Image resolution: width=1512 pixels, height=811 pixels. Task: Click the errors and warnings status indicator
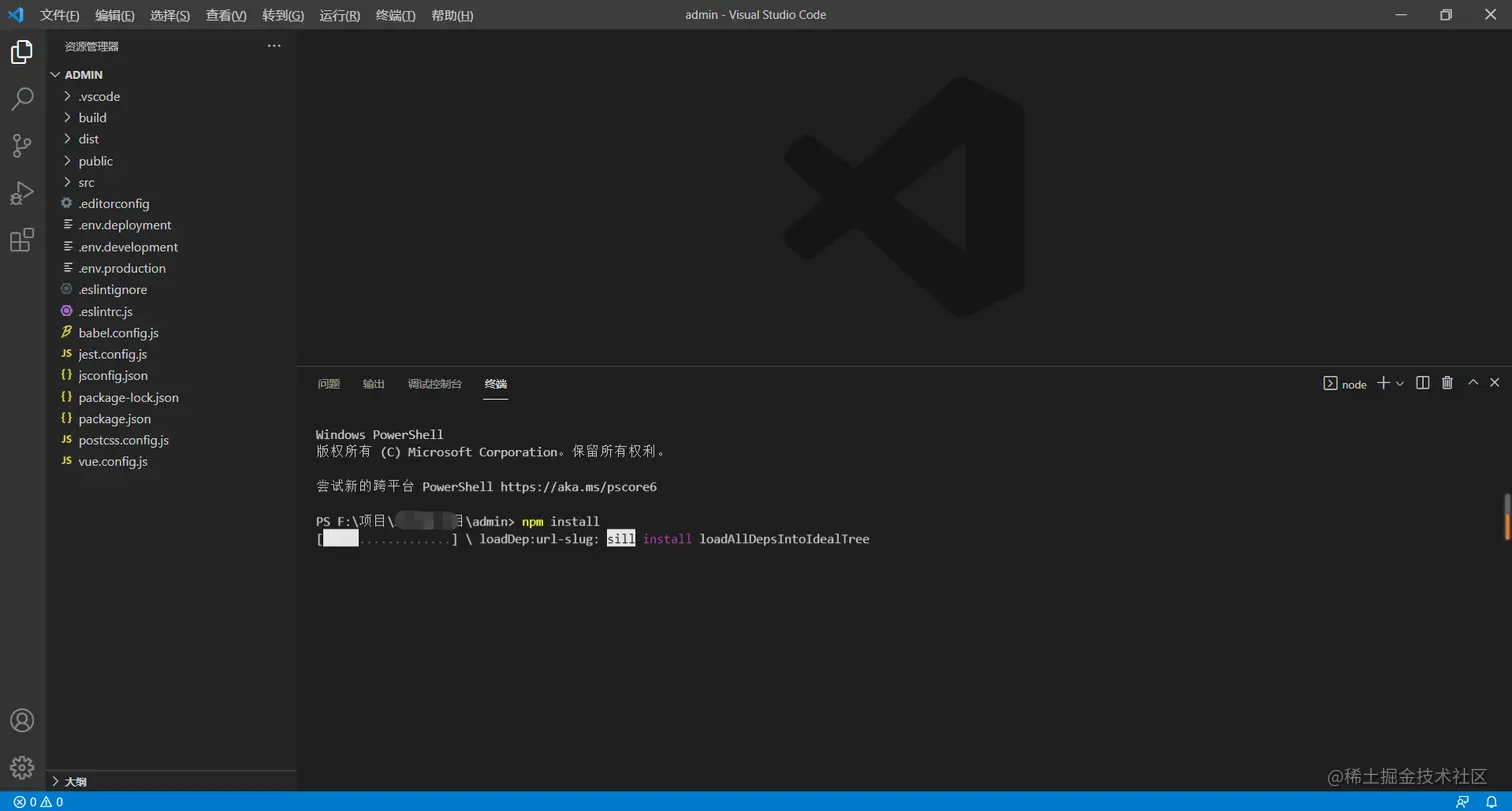[x=38, y=802]
